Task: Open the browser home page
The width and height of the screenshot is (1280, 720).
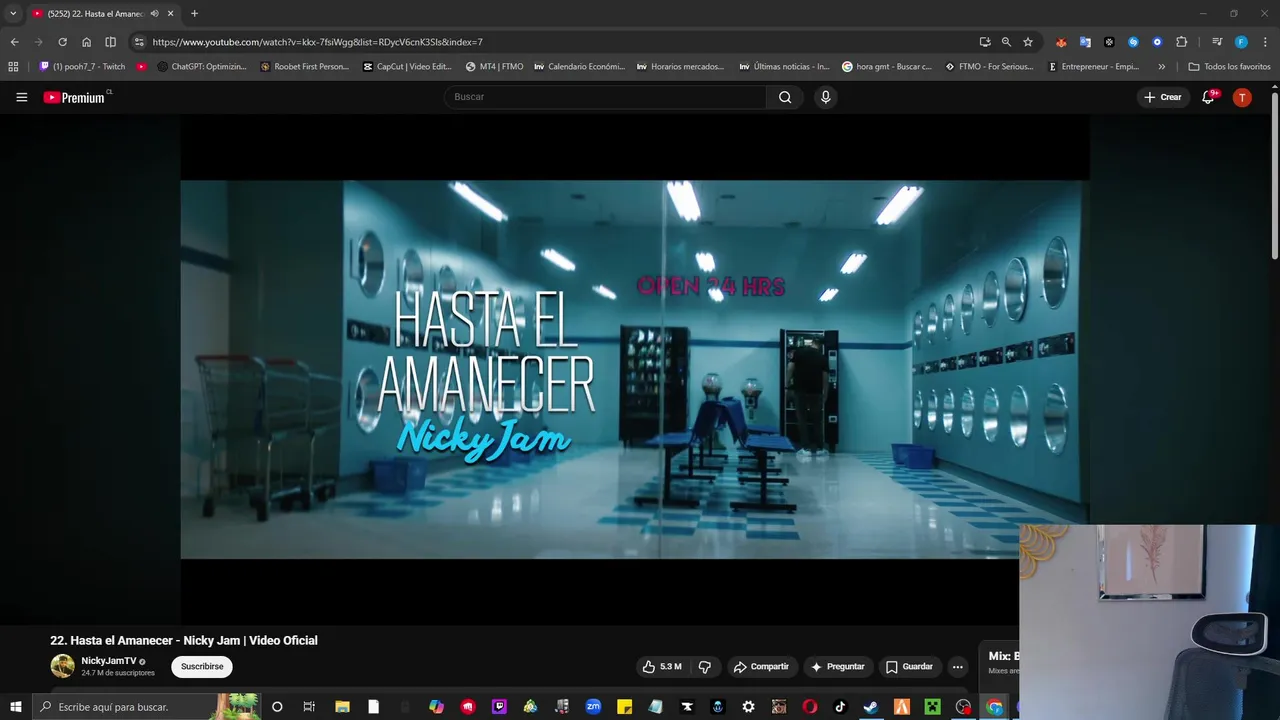Action: point(86,42)
